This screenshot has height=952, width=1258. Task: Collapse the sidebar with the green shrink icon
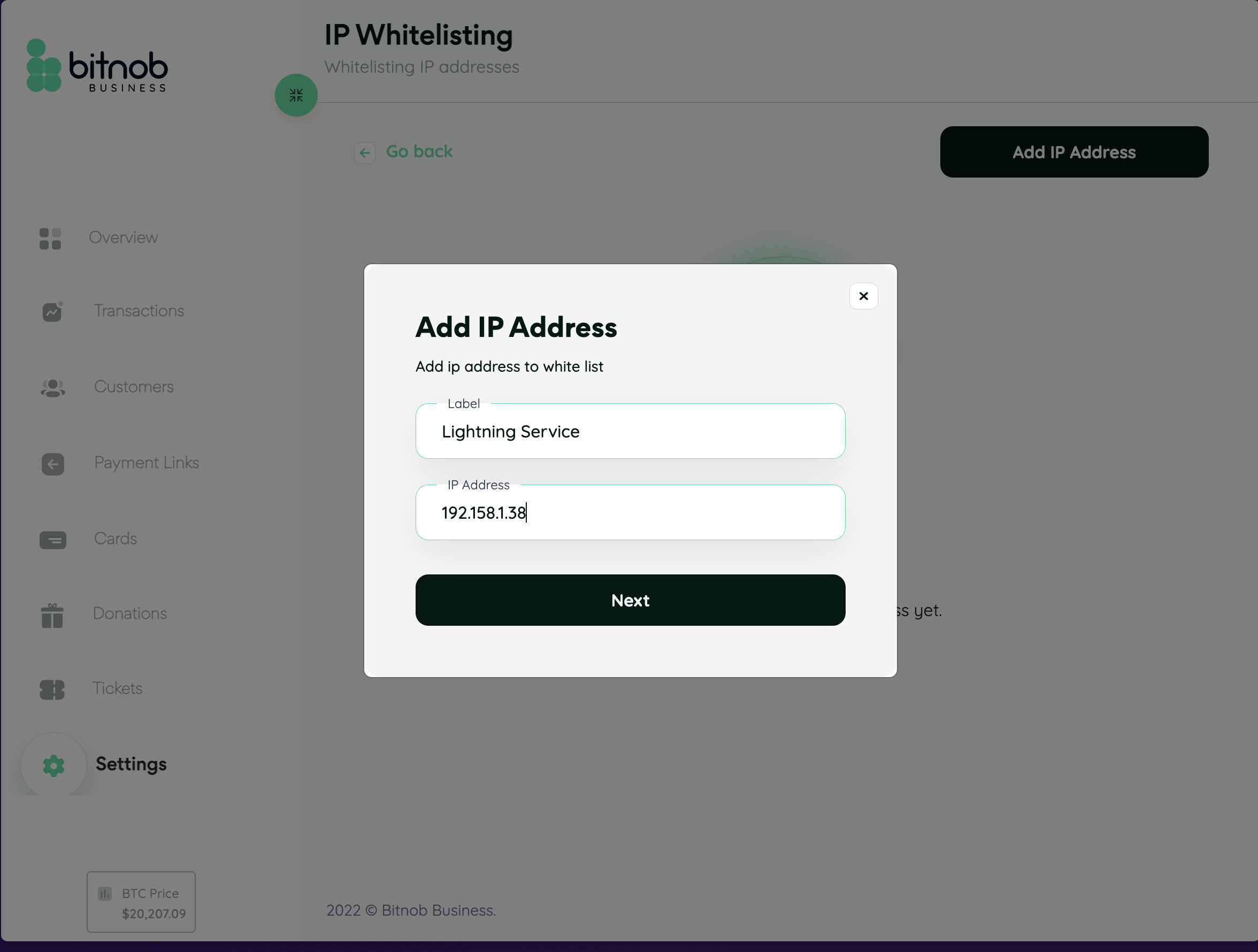[295, 95]
